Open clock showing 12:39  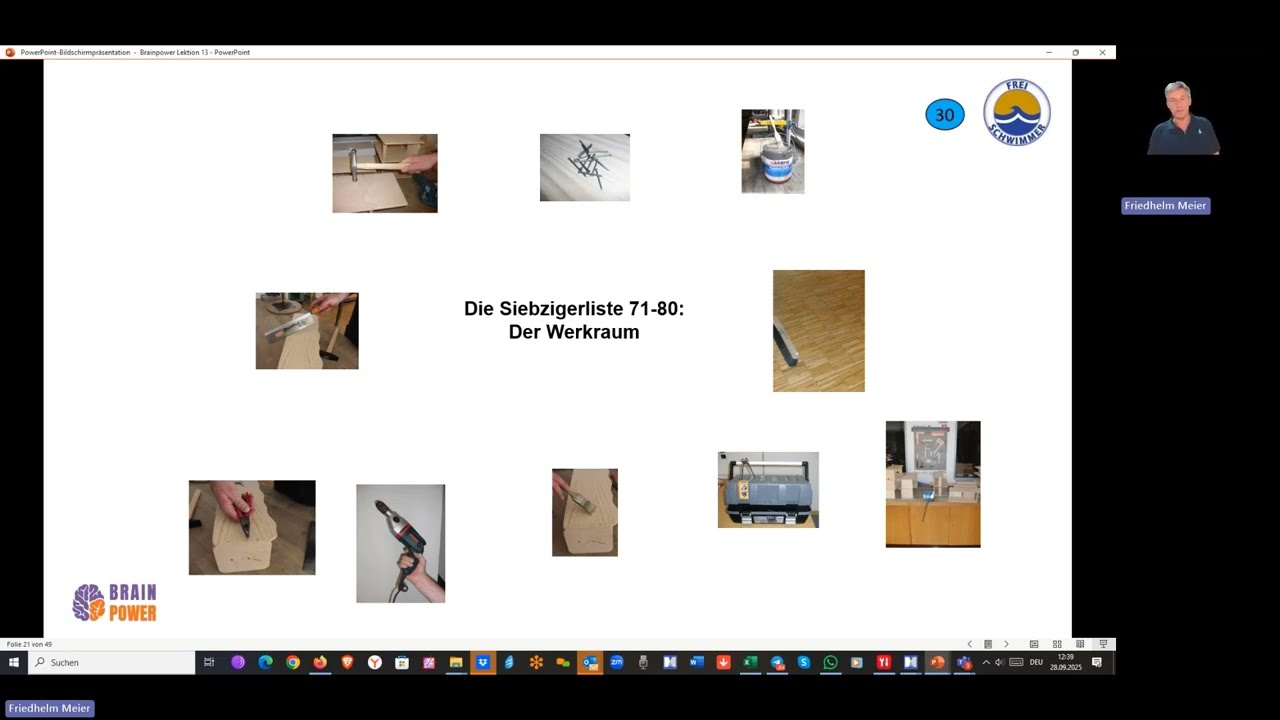click(x=1066, y=662)
